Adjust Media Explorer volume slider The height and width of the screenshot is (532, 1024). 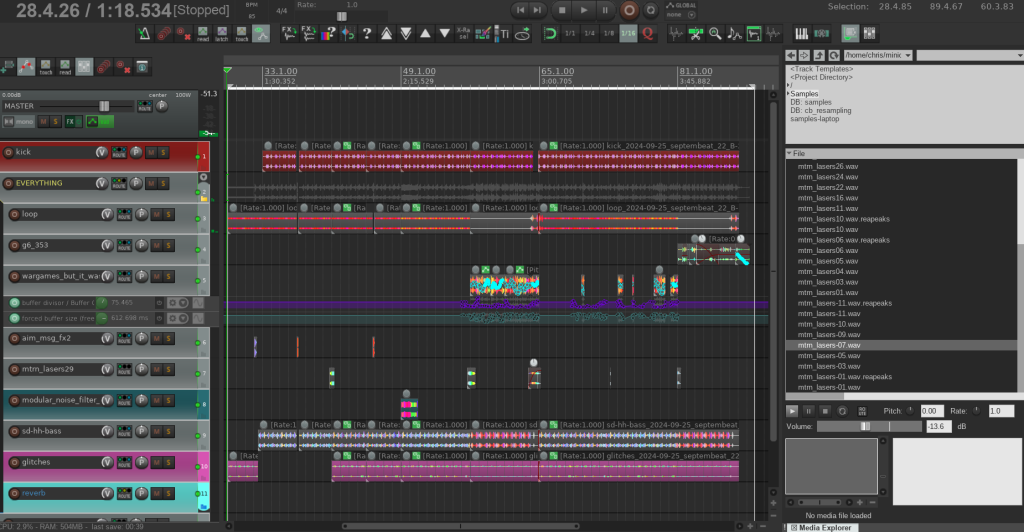pyautogui.click(x=865, y=426)
